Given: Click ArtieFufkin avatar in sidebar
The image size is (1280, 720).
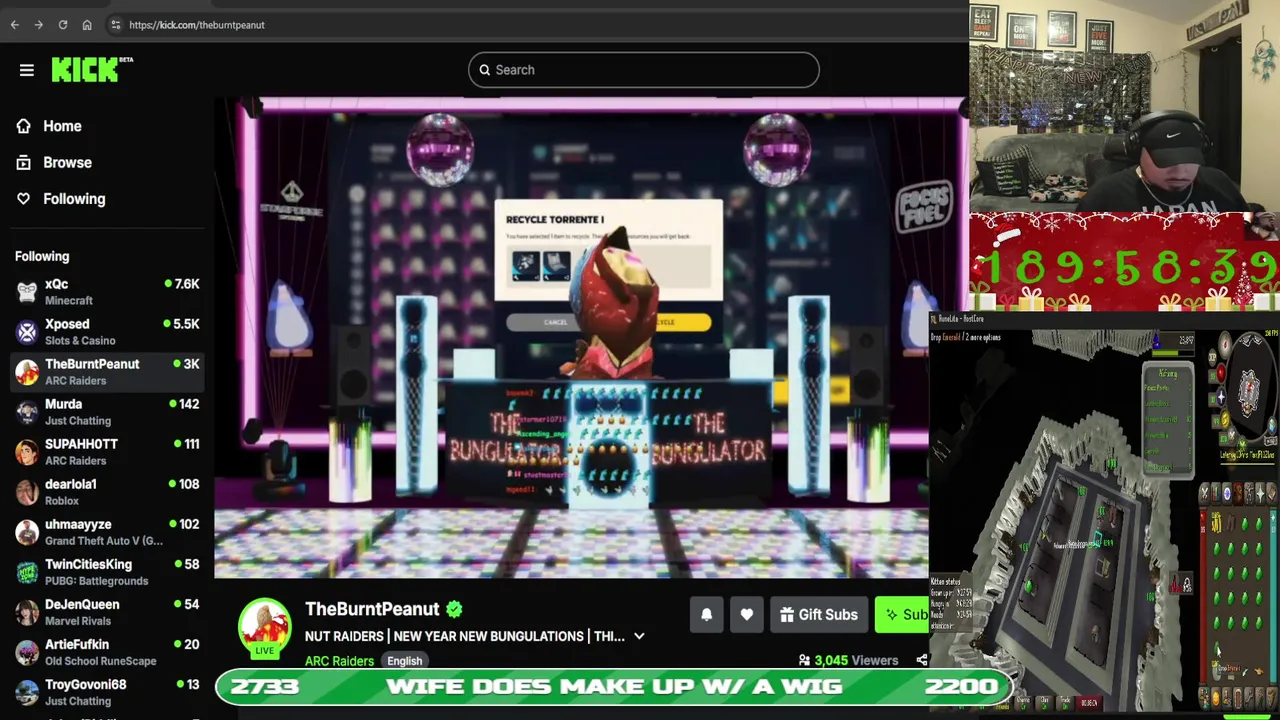Looking at the screenshot, I should pos(27,652).
